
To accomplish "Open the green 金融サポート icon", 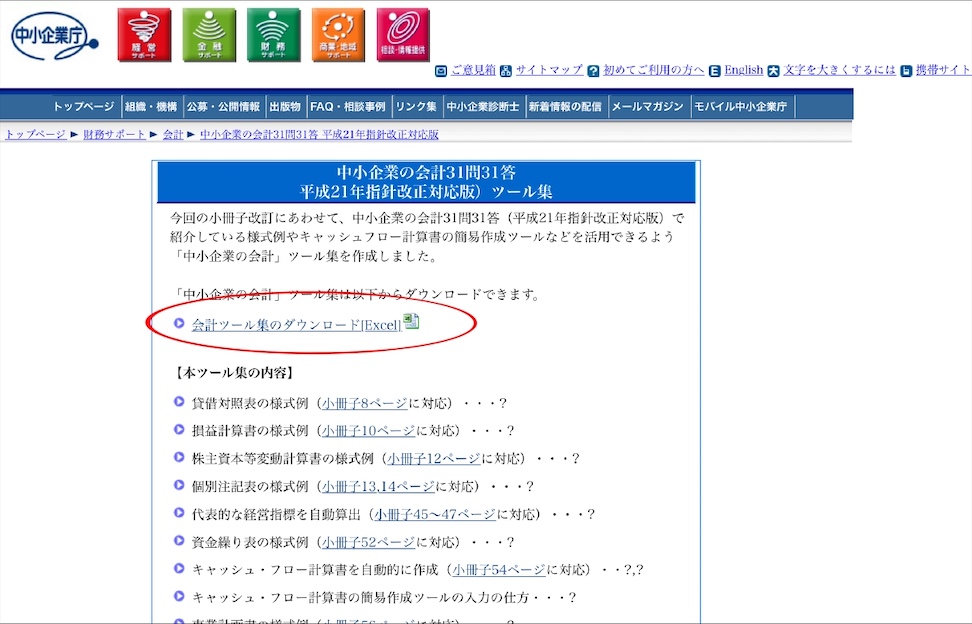I will click(209, 35).
